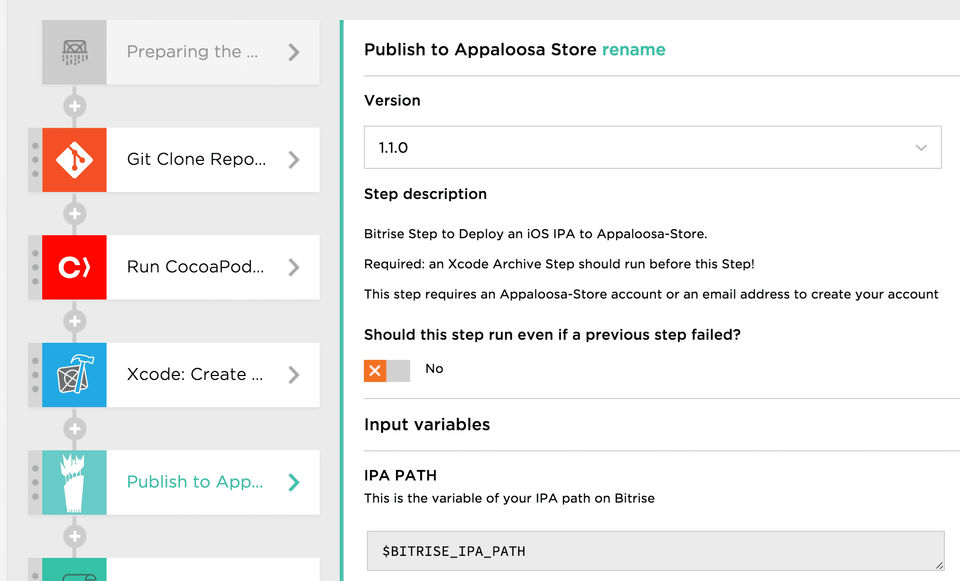Click the IPA PATH input field

pos(655,551)
